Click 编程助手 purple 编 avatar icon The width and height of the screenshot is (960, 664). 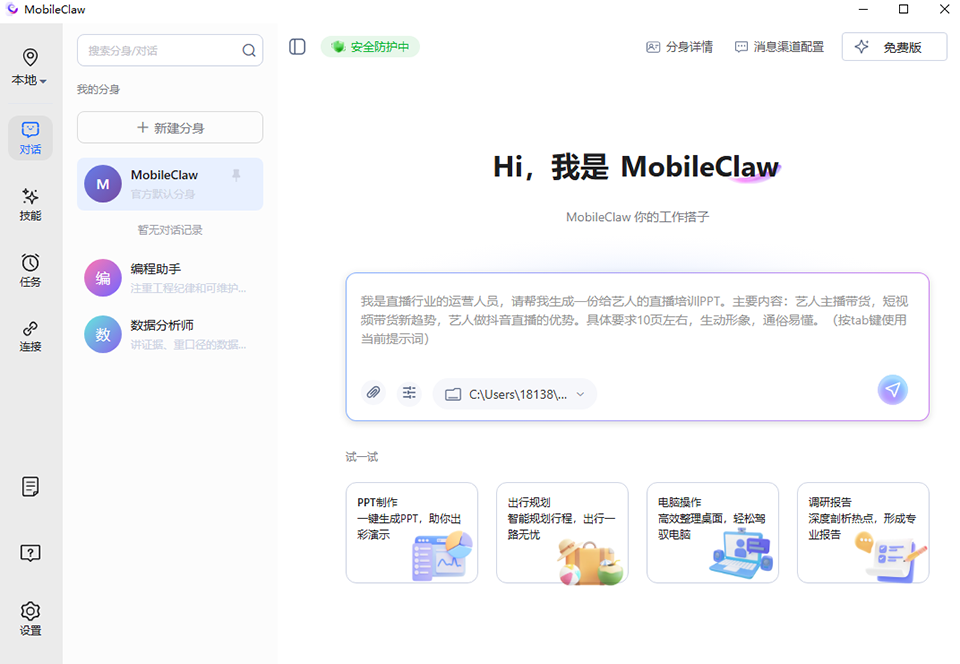click(103, 278)
